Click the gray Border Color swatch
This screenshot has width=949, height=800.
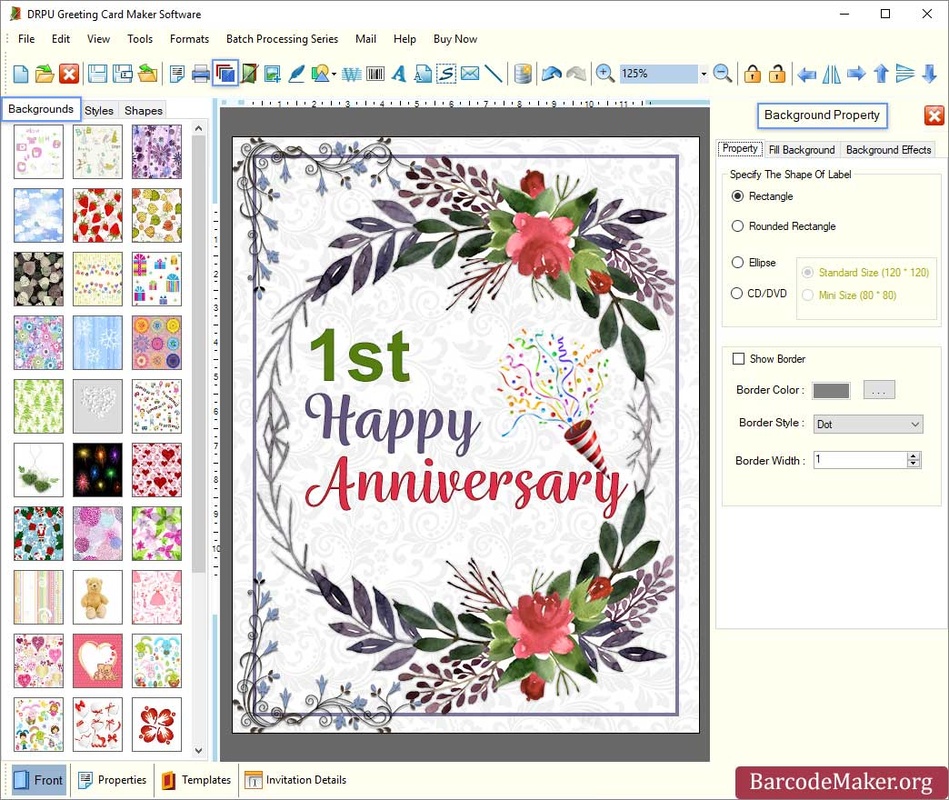831,391
